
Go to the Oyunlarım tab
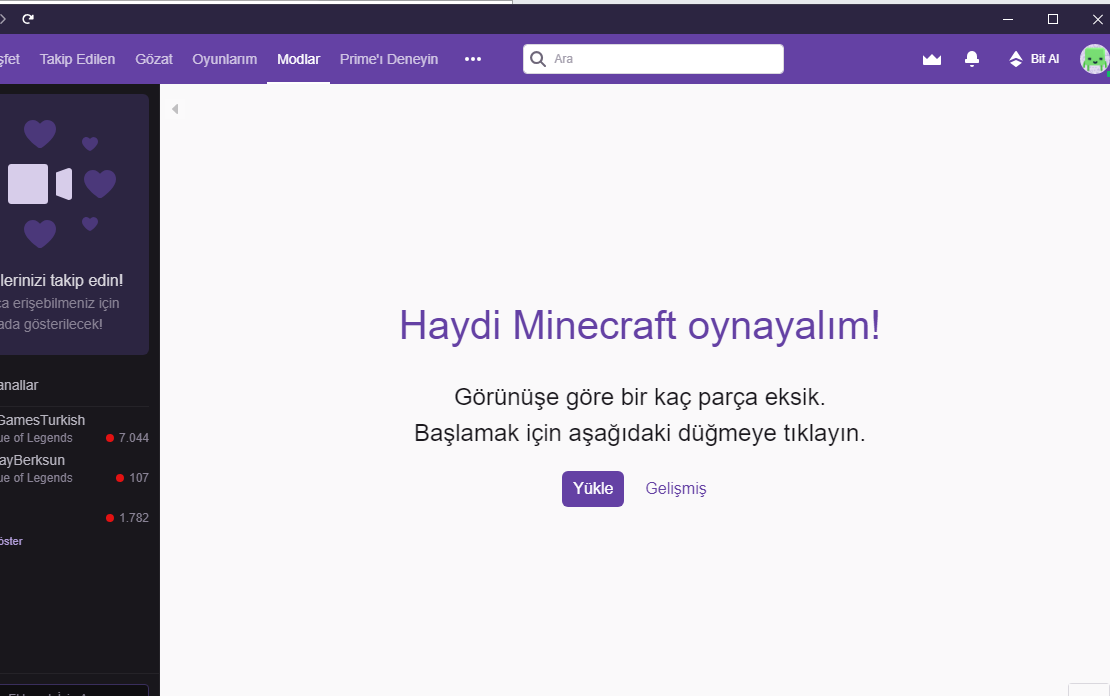pyautogui.click(x=224, y=59)
